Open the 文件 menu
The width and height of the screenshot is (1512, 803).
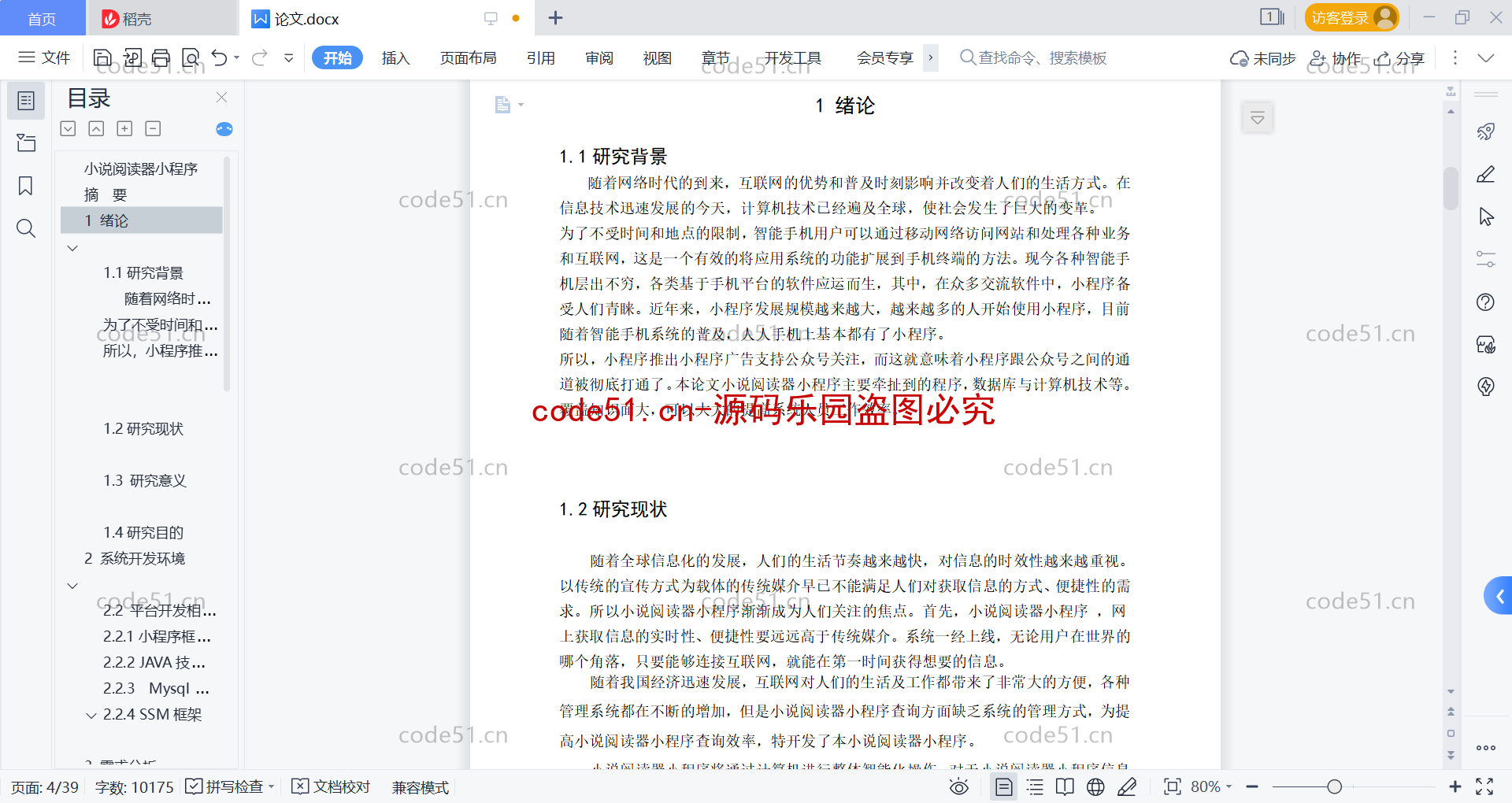(44, 57)
